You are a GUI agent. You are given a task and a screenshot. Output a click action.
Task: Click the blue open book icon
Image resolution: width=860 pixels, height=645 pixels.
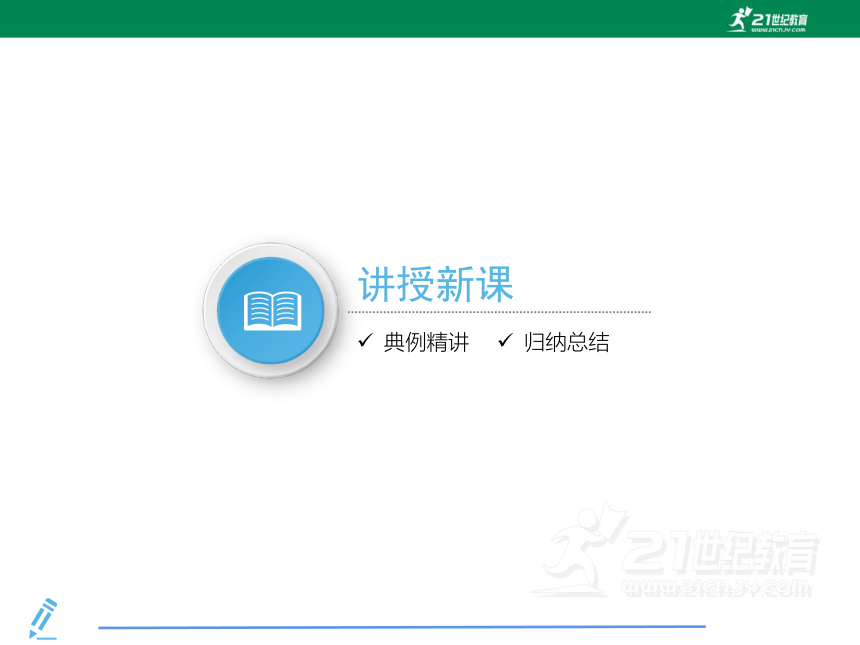[271, 310]
